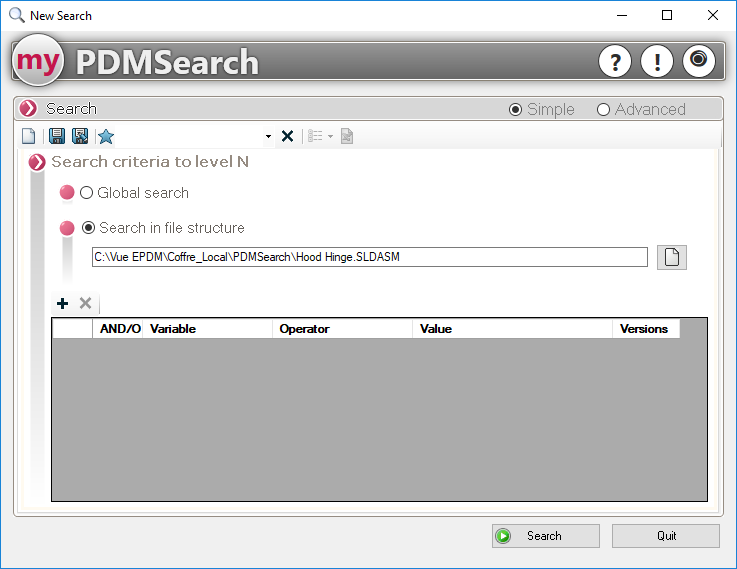737x569 pixels.
Task: Open help with the question mark icon
Action: [x=614, y=62]
